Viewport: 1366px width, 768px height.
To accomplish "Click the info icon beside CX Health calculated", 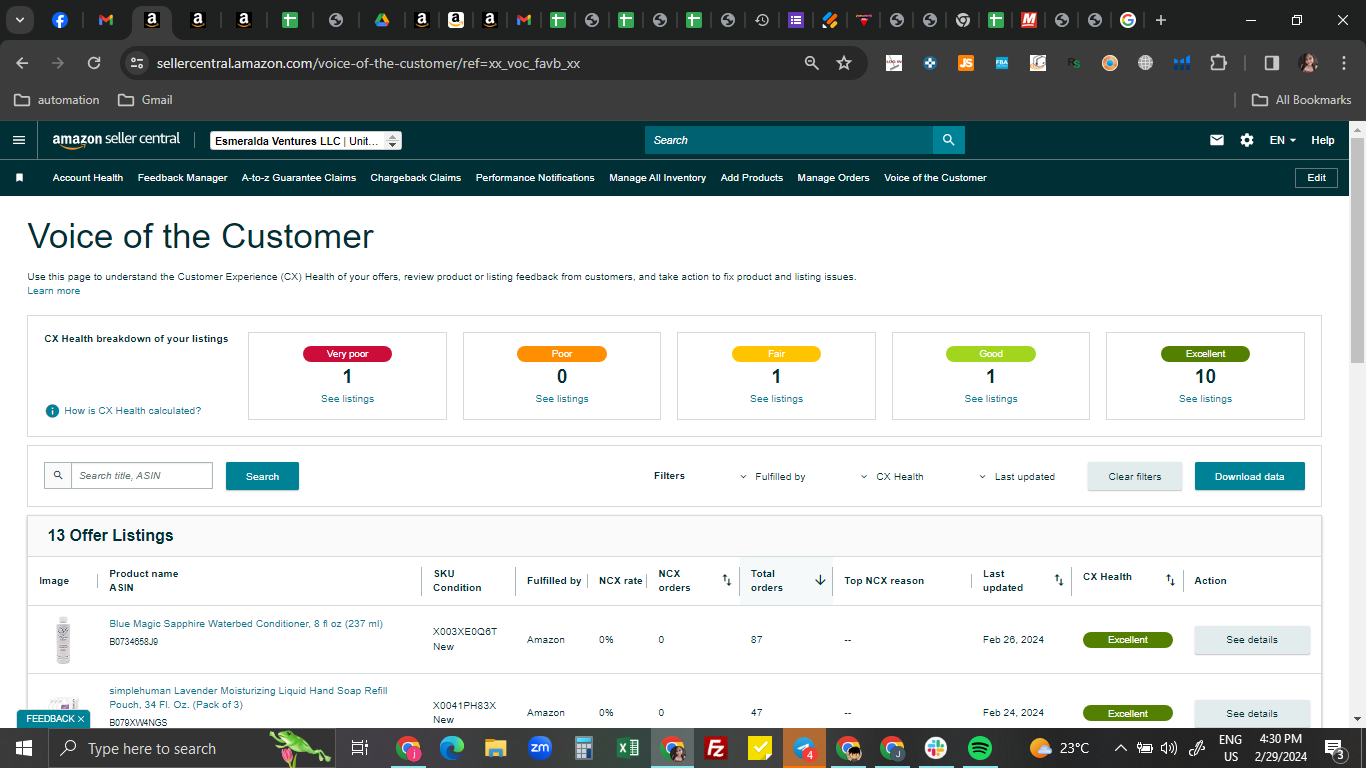I will tap(52, 411).
